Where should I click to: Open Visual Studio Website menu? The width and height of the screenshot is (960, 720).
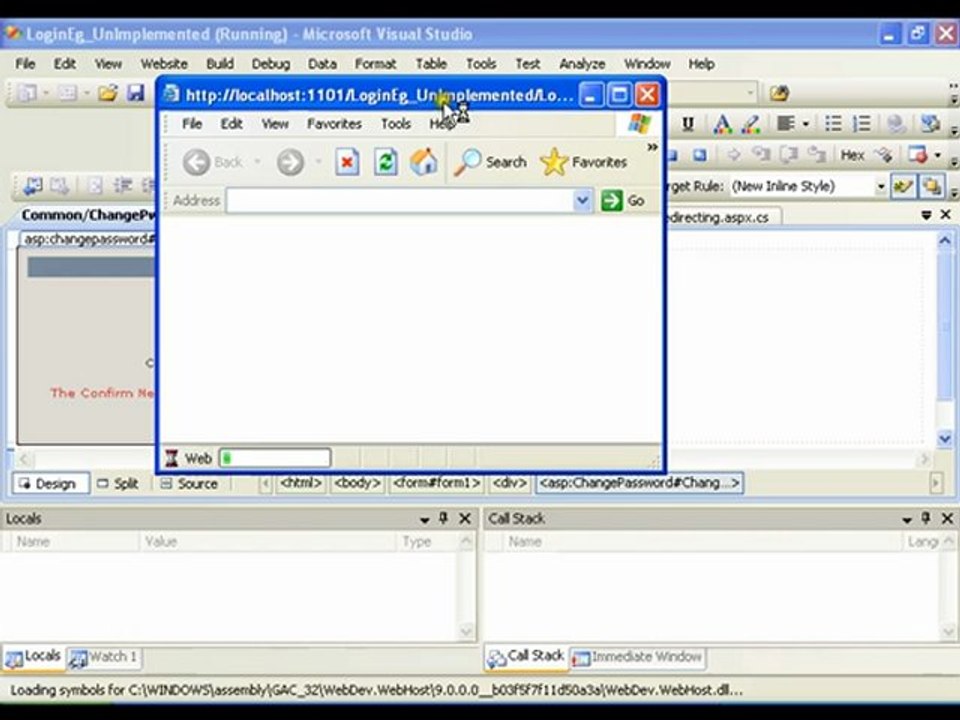[164, 64]
